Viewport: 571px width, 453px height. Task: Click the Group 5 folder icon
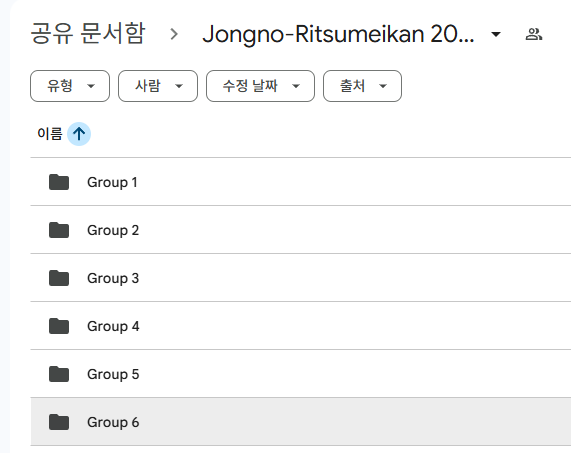pyautogui.click(x=59, y=374)
